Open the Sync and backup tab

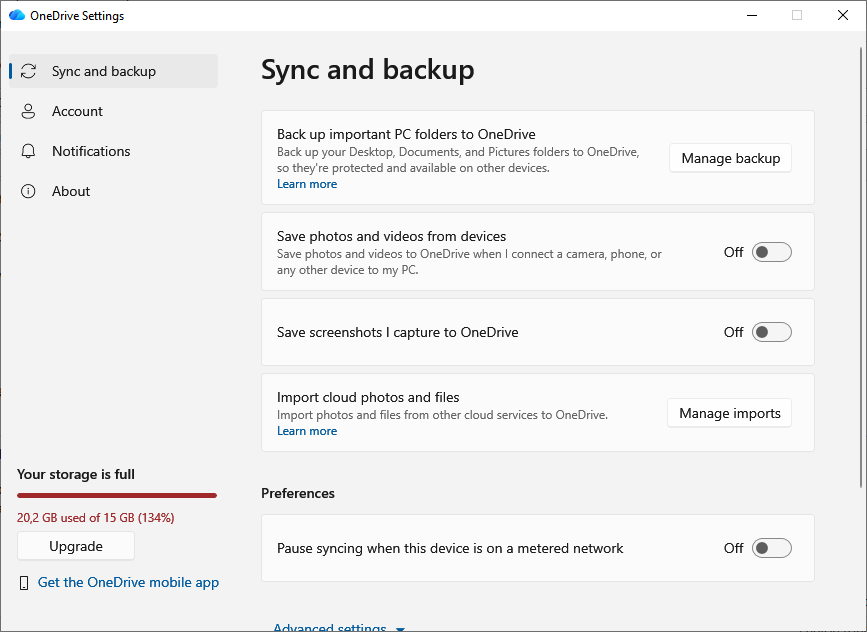(x=113, y=71)
